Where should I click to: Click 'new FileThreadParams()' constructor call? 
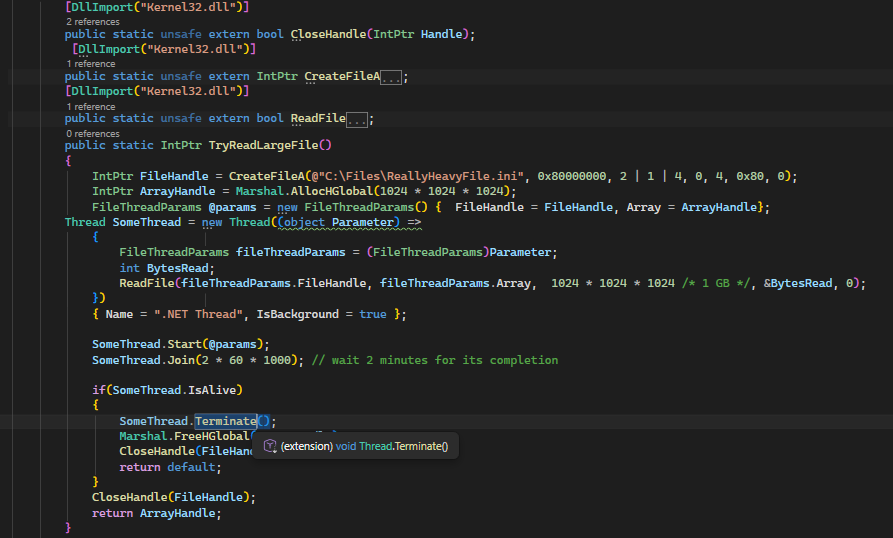click(352, 207)
